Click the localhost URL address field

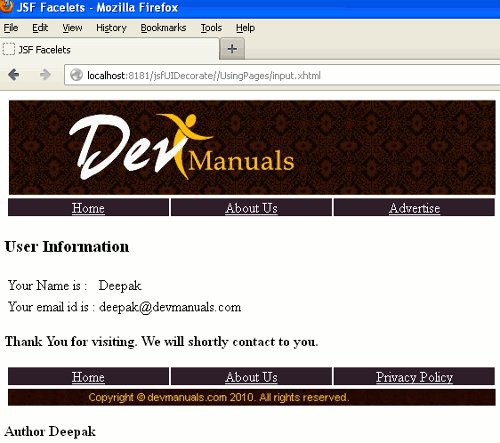283,75
